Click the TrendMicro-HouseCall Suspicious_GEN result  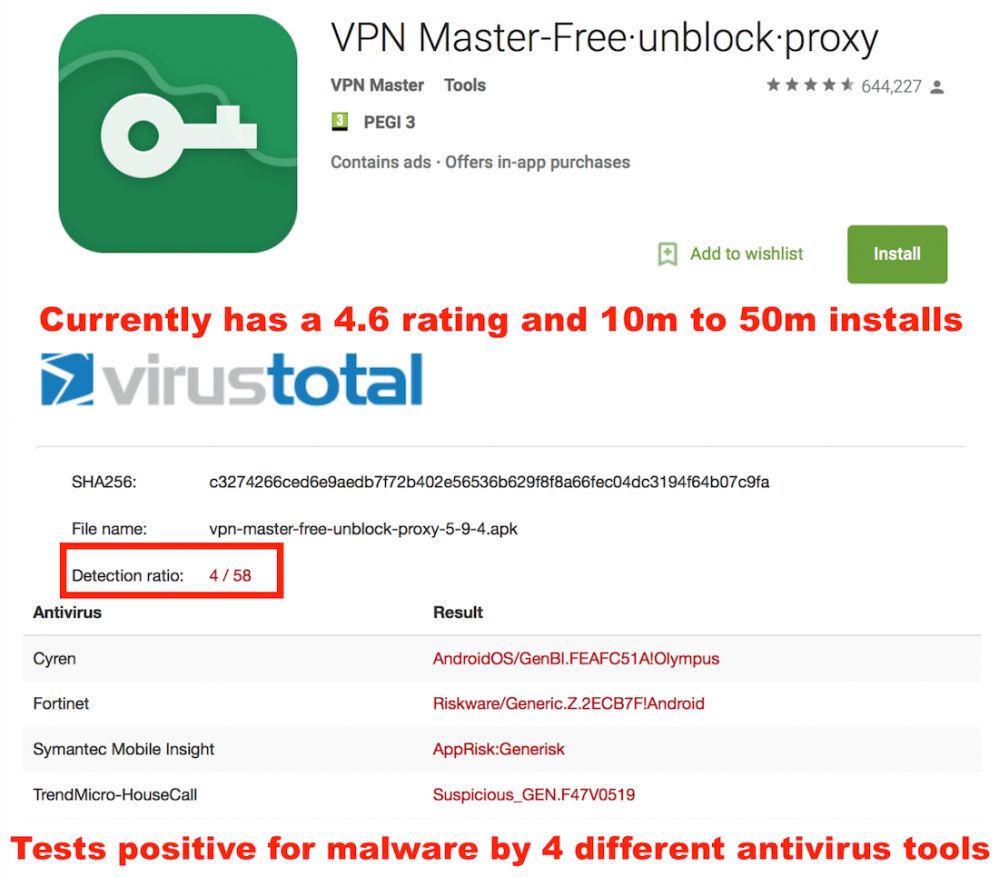[534, 795]
